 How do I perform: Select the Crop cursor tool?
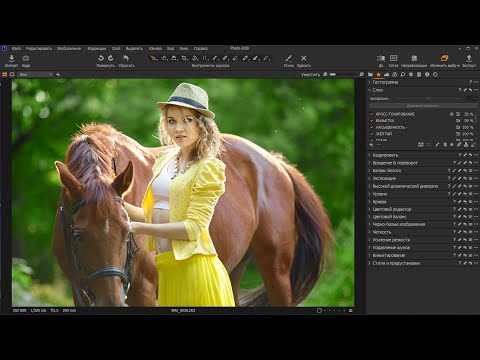184,58
